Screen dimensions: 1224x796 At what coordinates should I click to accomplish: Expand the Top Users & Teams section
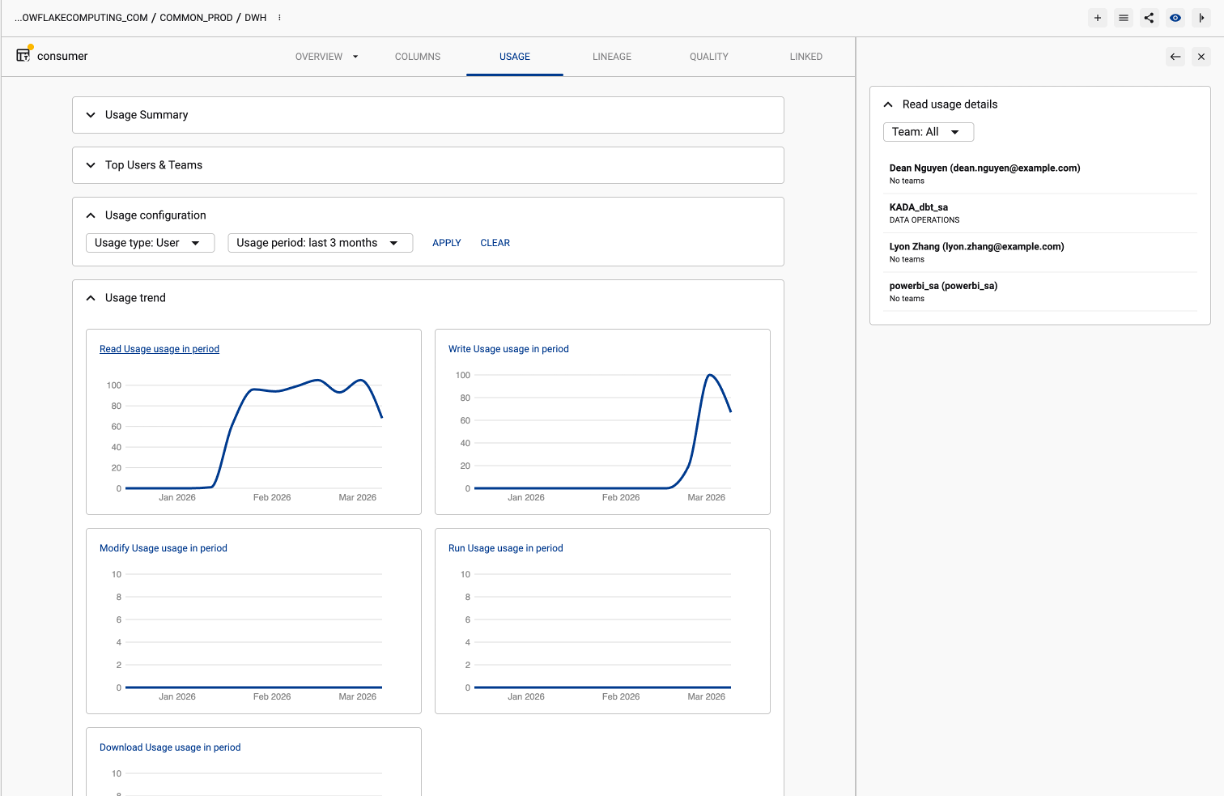click(91, 165)
